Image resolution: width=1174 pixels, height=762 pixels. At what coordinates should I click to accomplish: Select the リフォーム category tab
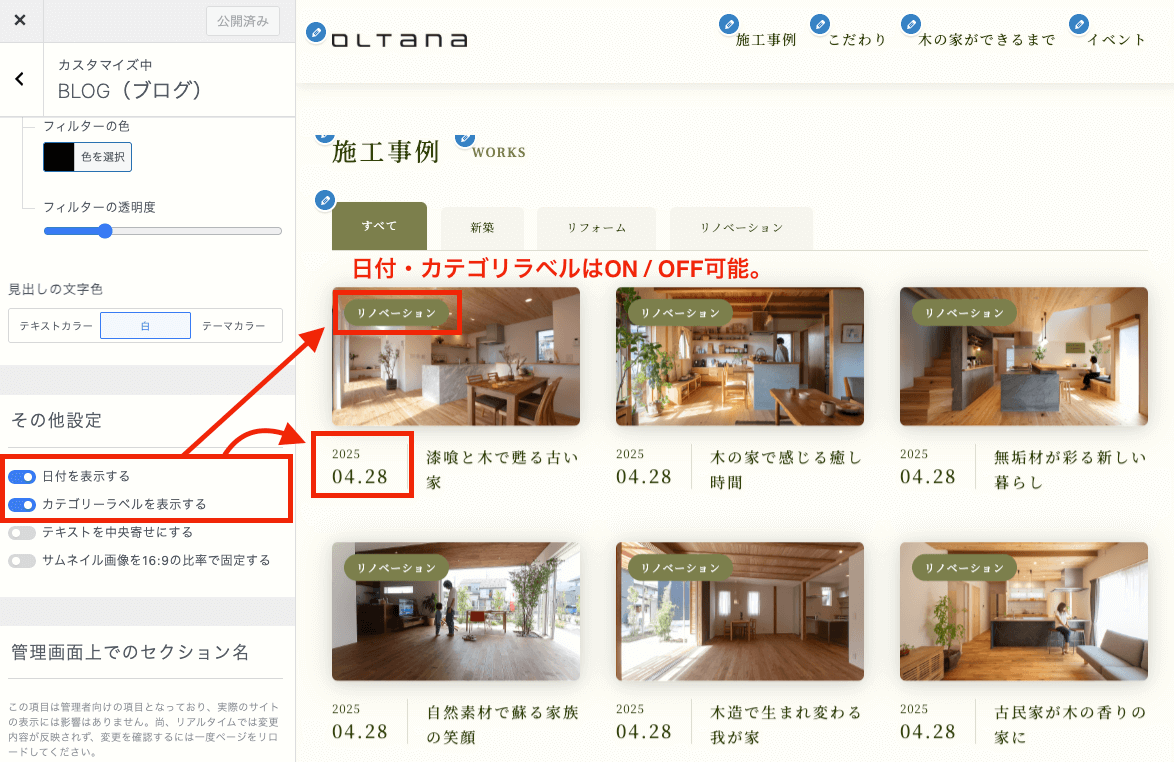click(596, 228)
